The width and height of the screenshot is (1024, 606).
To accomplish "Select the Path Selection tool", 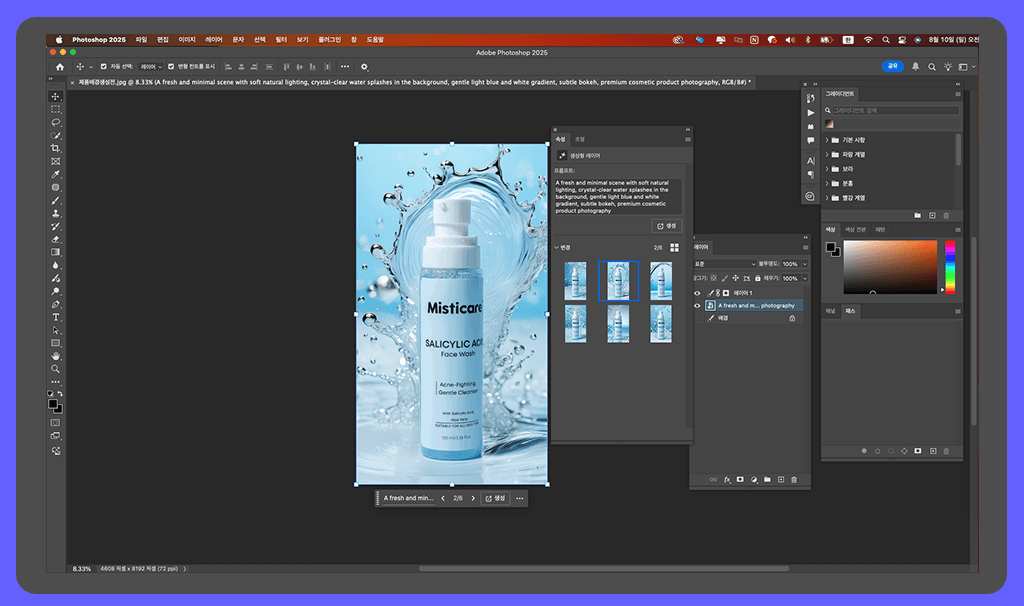I will (56, 330).
